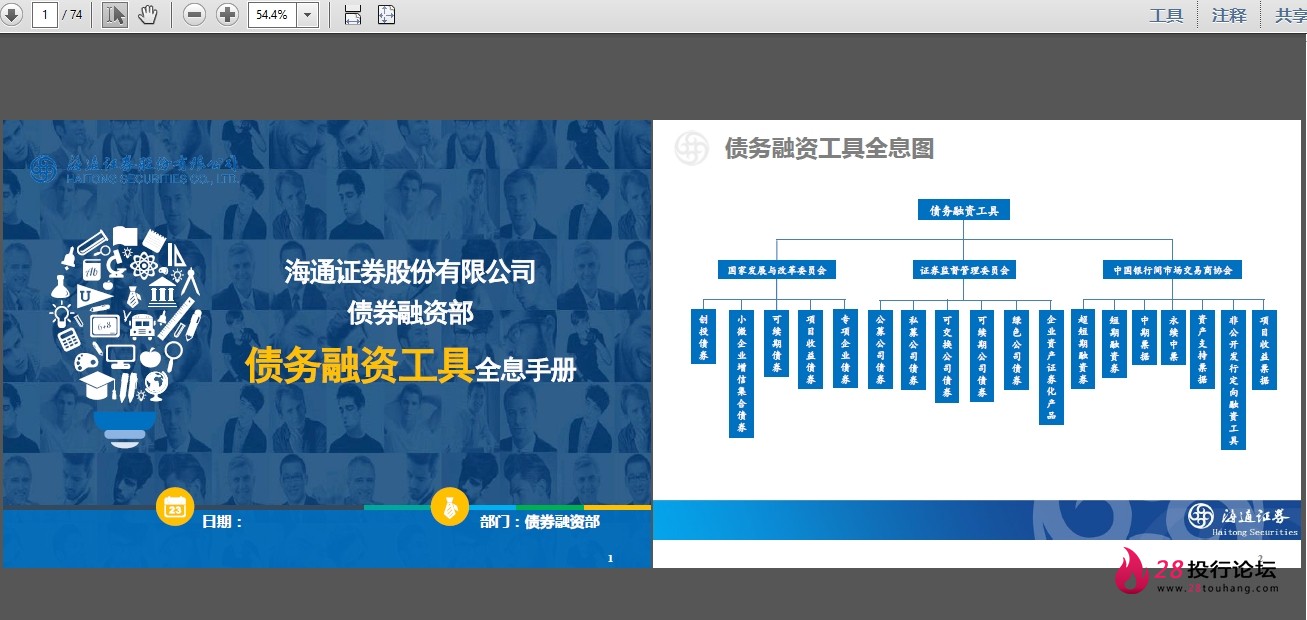Image resolution: width=1307 pixels, height=620 pixels.
Task: Click the 专项企业债券 chart box
Action: (x=845, y=348)
